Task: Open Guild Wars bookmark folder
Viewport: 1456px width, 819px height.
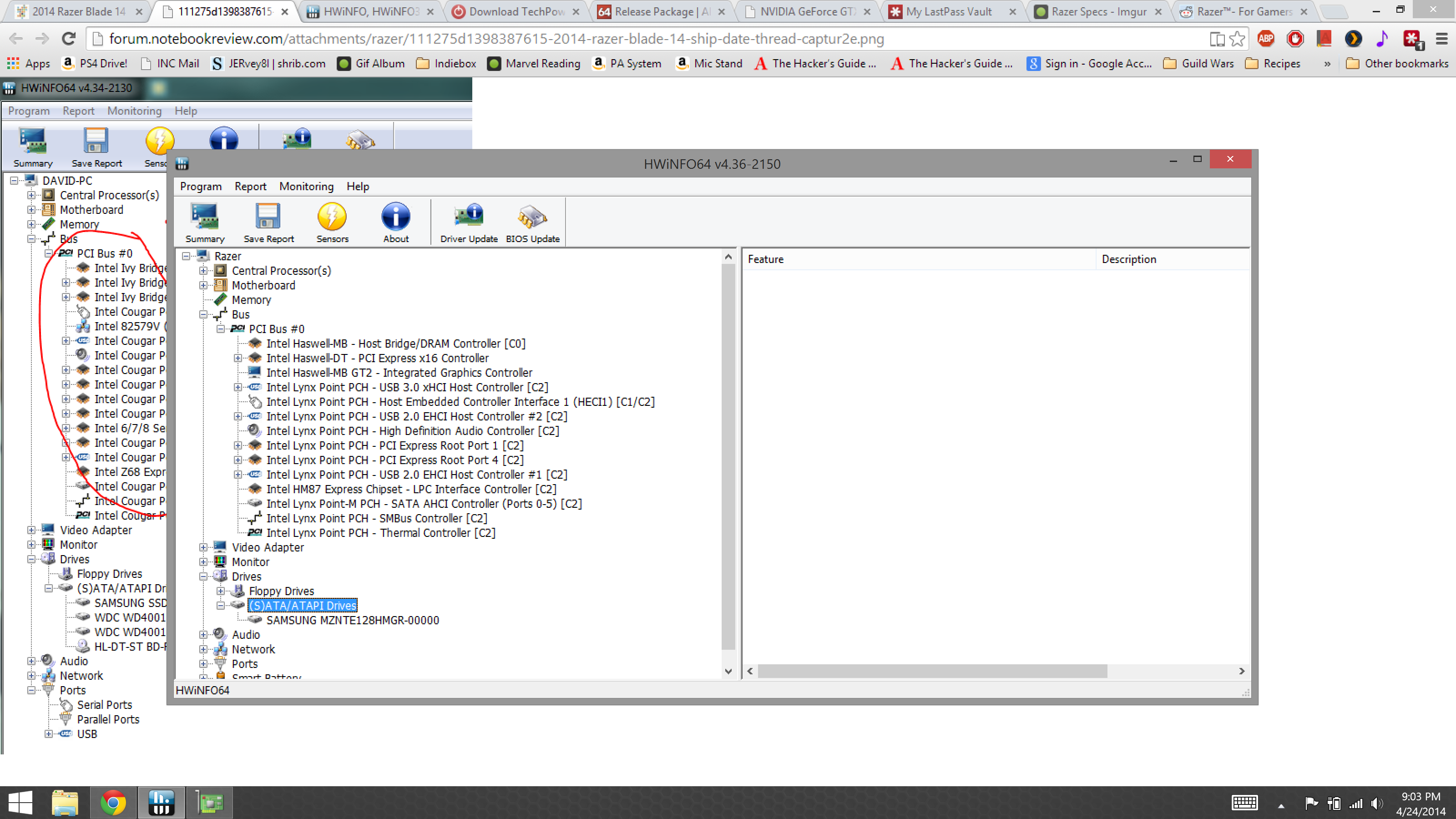Action: click(x=1198, y=63)
